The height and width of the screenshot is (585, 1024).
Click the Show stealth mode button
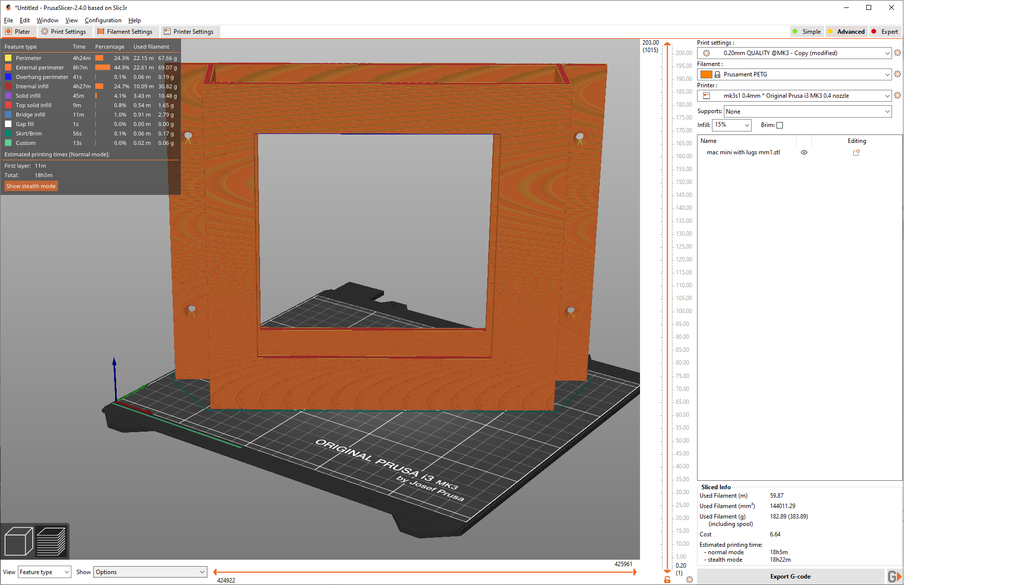coord(31,186)
